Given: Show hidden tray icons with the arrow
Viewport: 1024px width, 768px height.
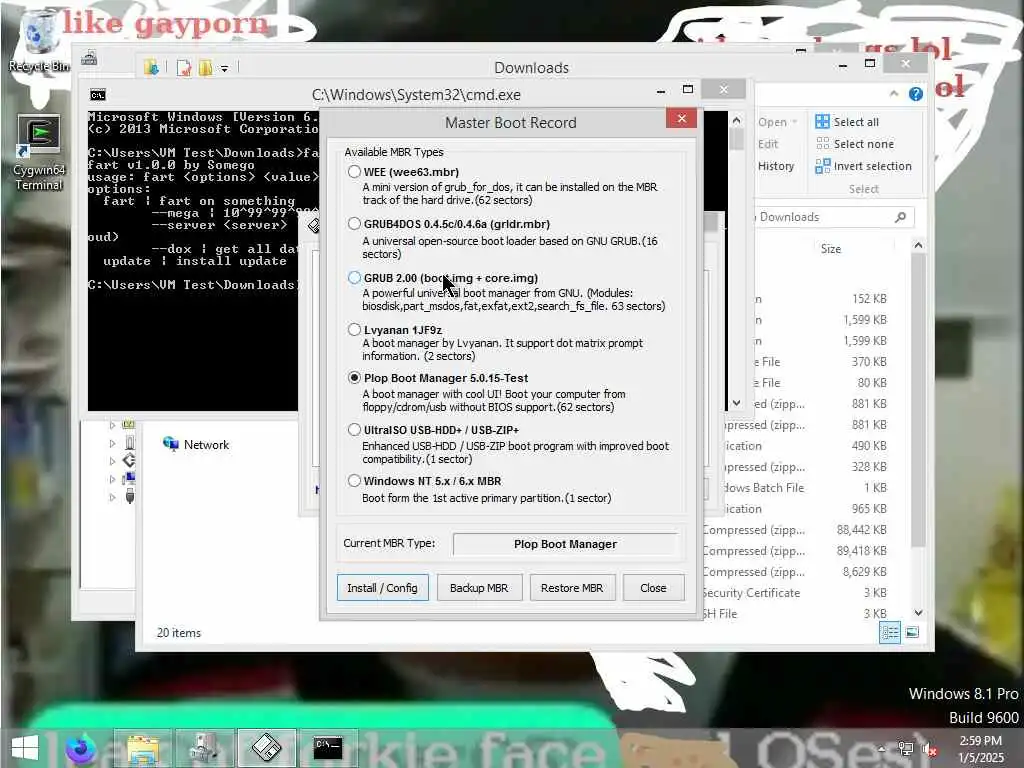Looking at the screenshot, I should pos(881,748).
